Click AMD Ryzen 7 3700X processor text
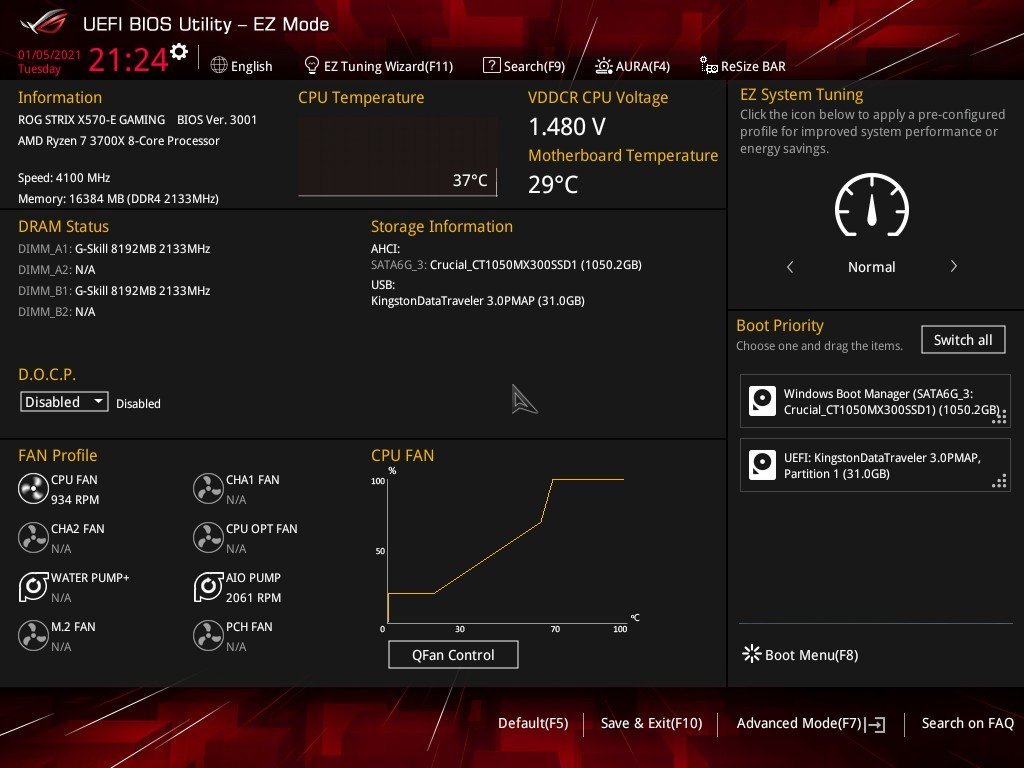 click(119, 140)
